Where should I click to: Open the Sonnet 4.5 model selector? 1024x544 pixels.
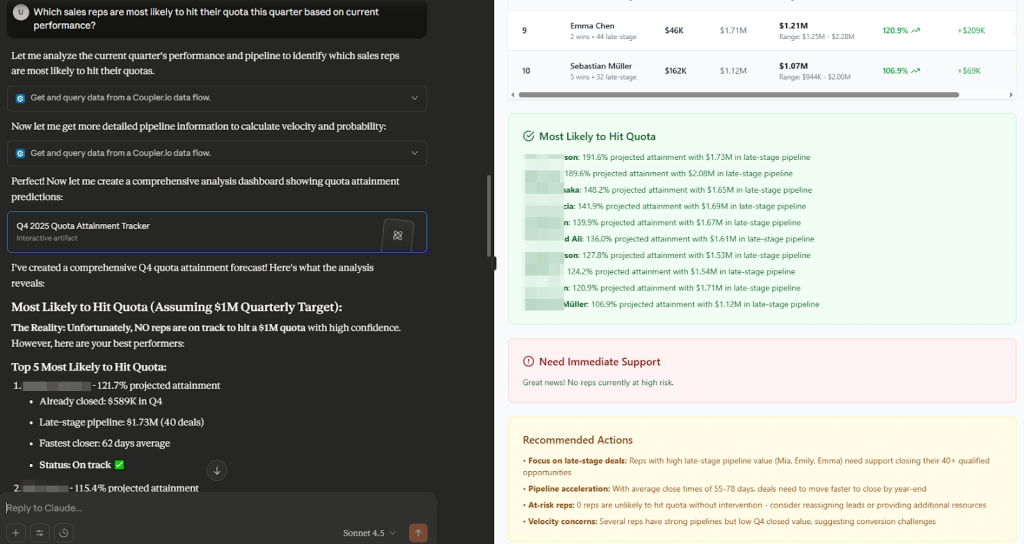coord(370,533)
